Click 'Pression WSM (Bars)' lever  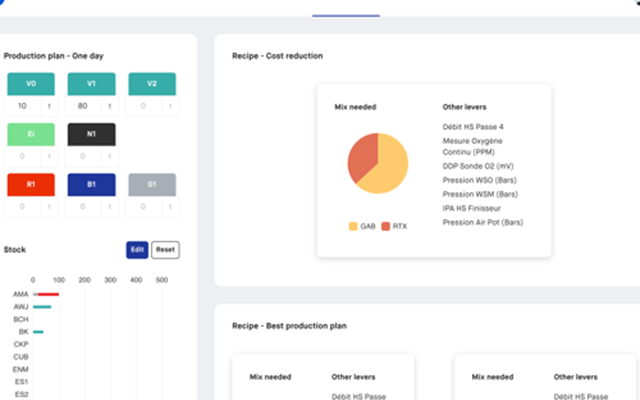(480, 194)
